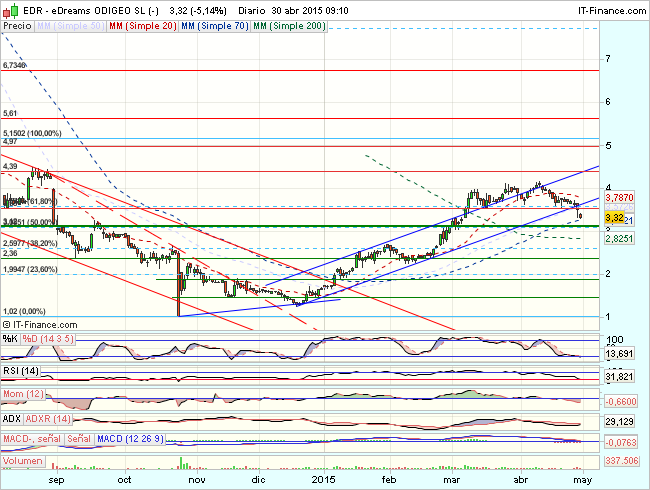Toggle the MACD (12 26 9) legend
The image size is (650, 490).
tap(130, 439)
